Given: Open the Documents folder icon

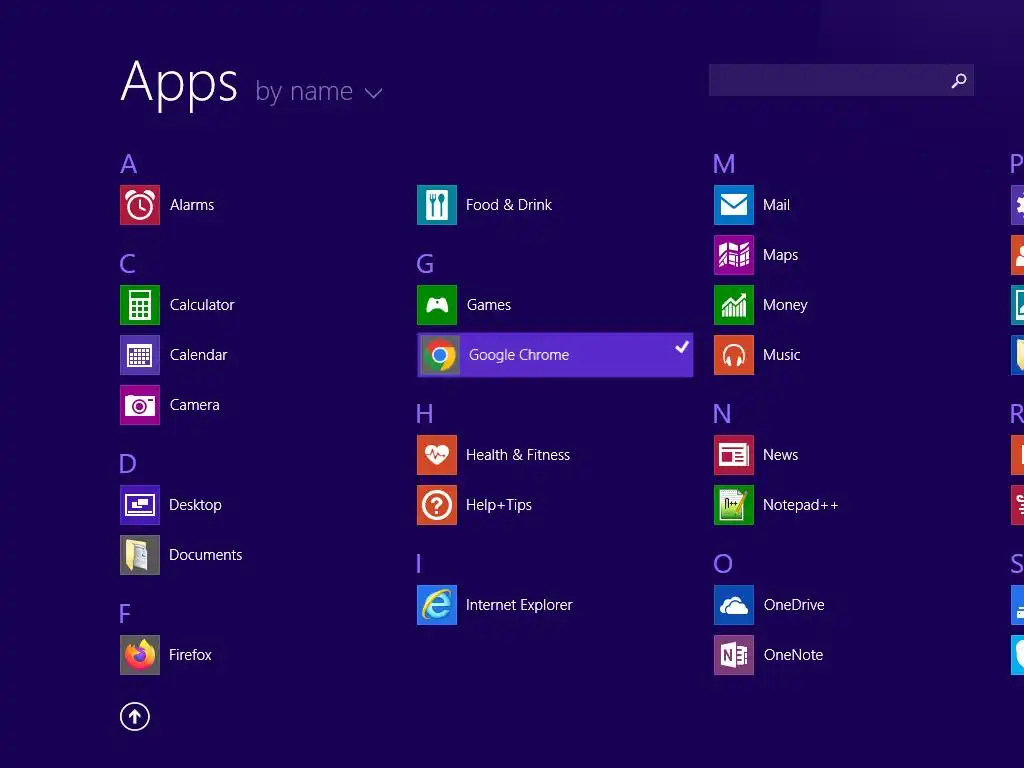Looking at the screenshot, I should [140, 555].
